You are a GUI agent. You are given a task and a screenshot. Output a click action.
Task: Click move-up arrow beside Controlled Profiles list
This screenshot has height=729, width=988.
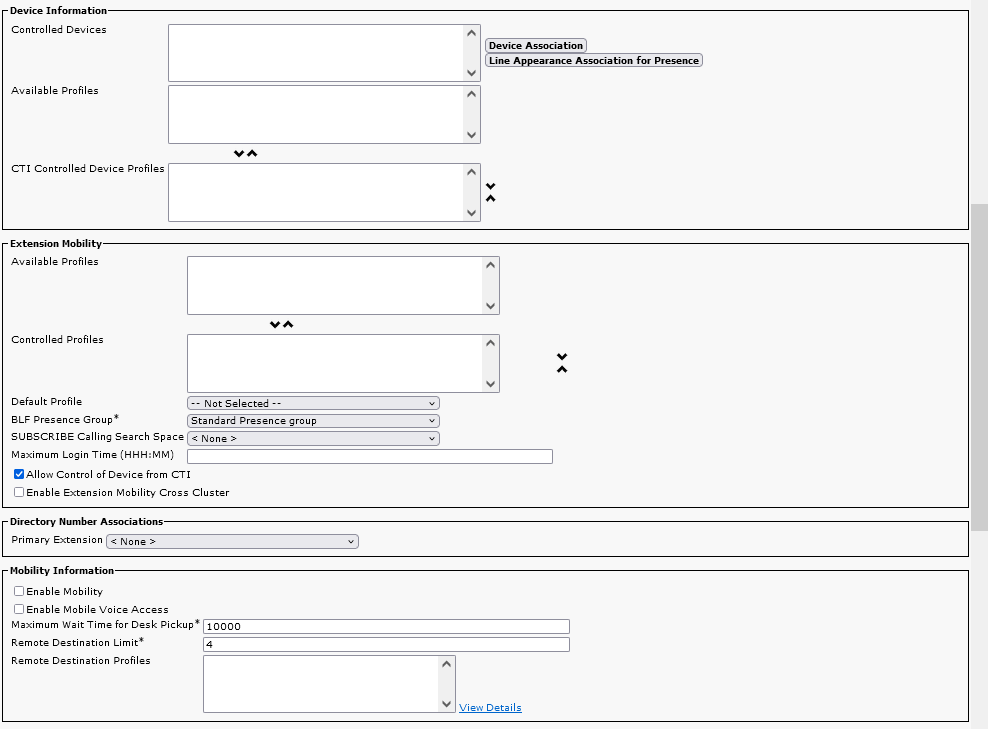click(x=562, y=370)
